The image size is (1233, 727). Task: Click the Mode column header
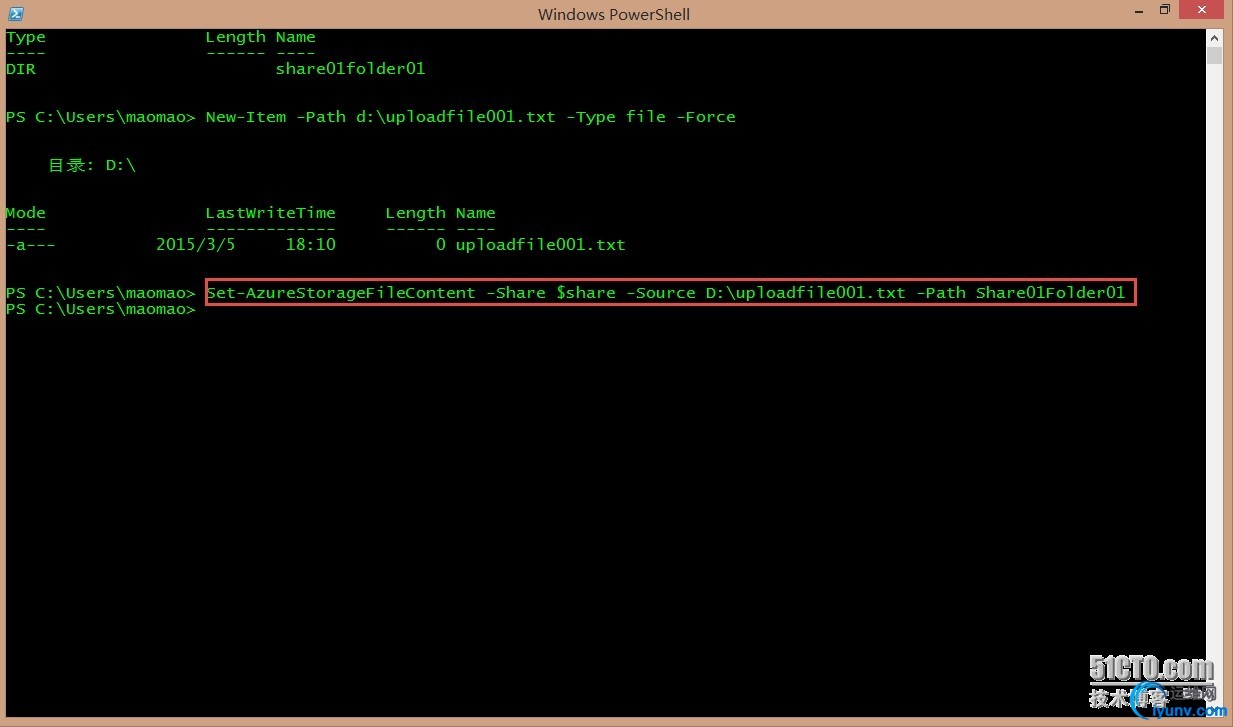click(25, 213)
